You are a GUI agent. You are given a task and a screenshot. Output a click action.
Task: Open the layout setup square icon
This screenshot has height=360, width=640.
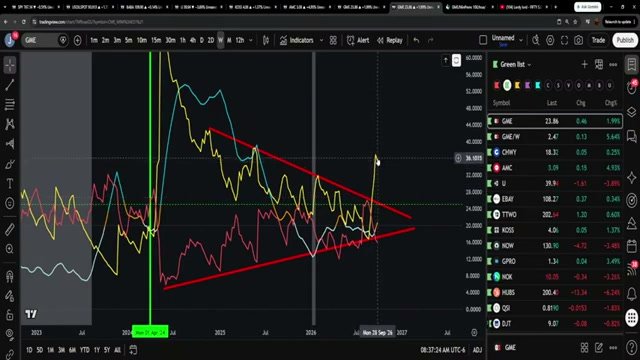pos(483,40)
